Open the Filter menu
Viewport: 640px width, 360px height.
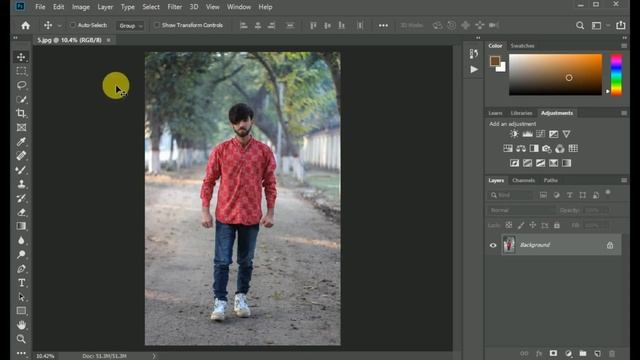[175, 7]
